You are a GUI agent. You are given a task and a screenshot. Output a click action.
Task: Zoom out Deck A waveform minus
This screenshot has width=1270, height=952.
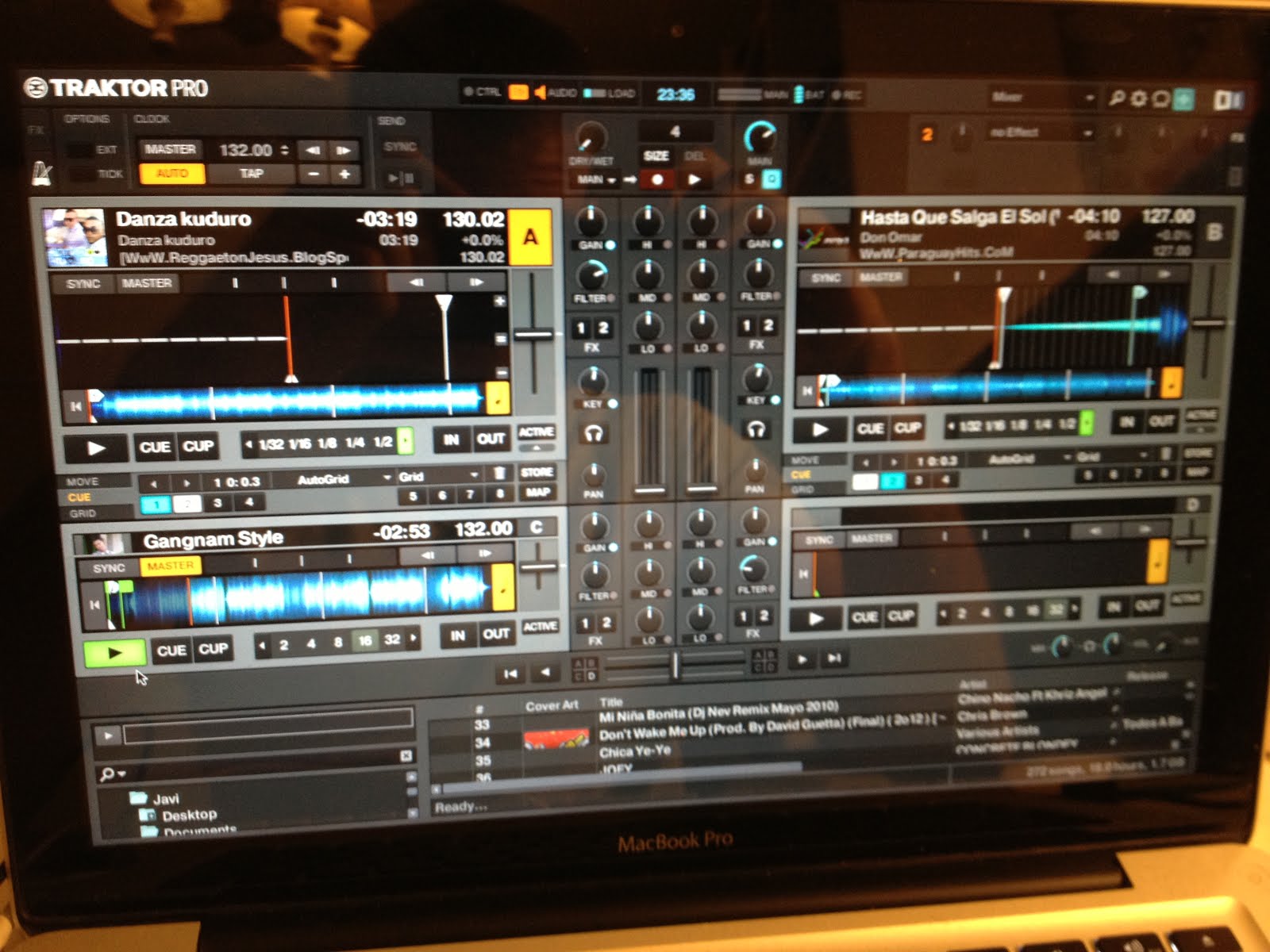point(501,372)
